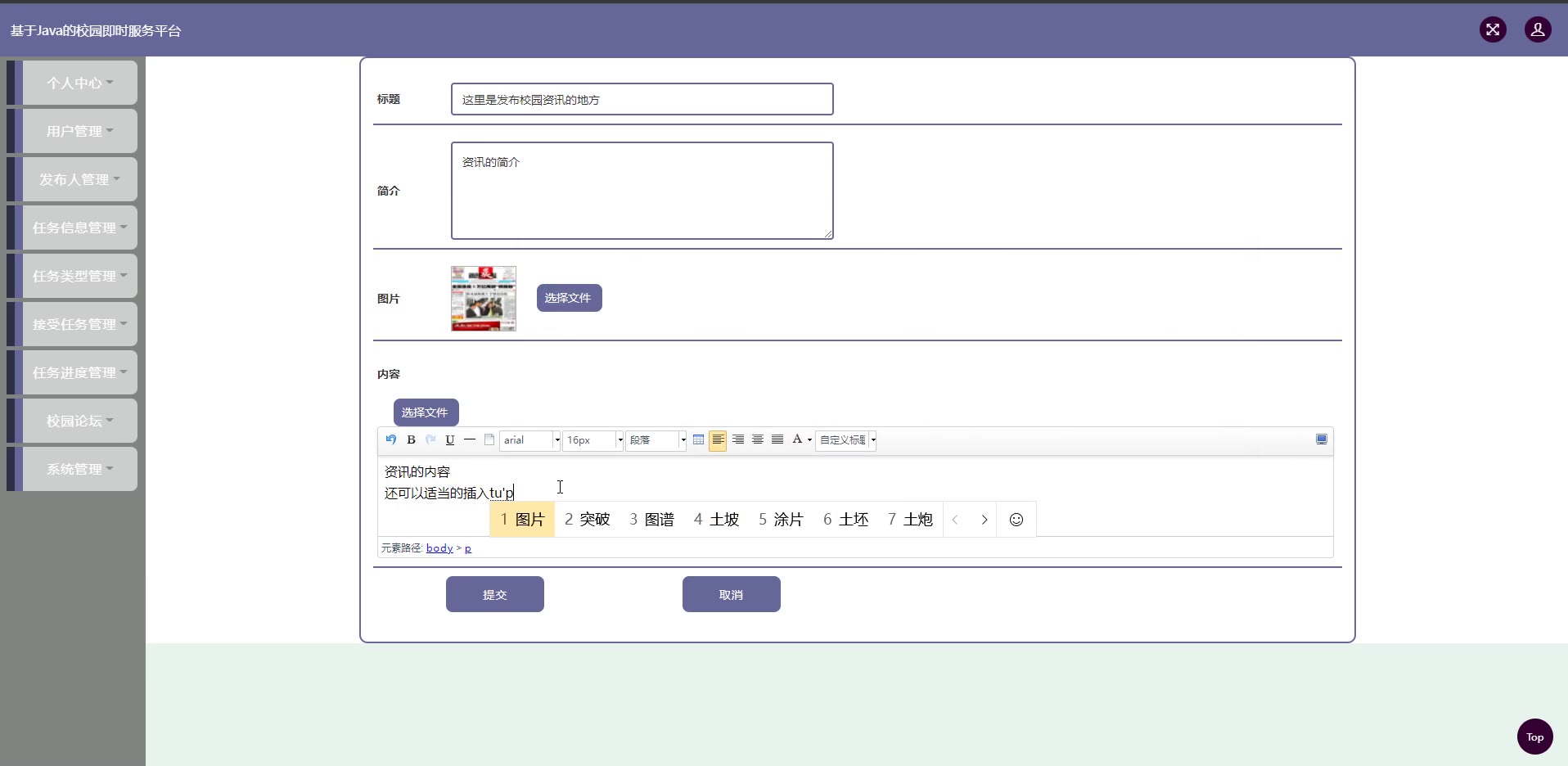Click the platform title 基于Java的校园即时服务平台
This screenshot has height=766, width=1568.
click(x=96, y=31)
